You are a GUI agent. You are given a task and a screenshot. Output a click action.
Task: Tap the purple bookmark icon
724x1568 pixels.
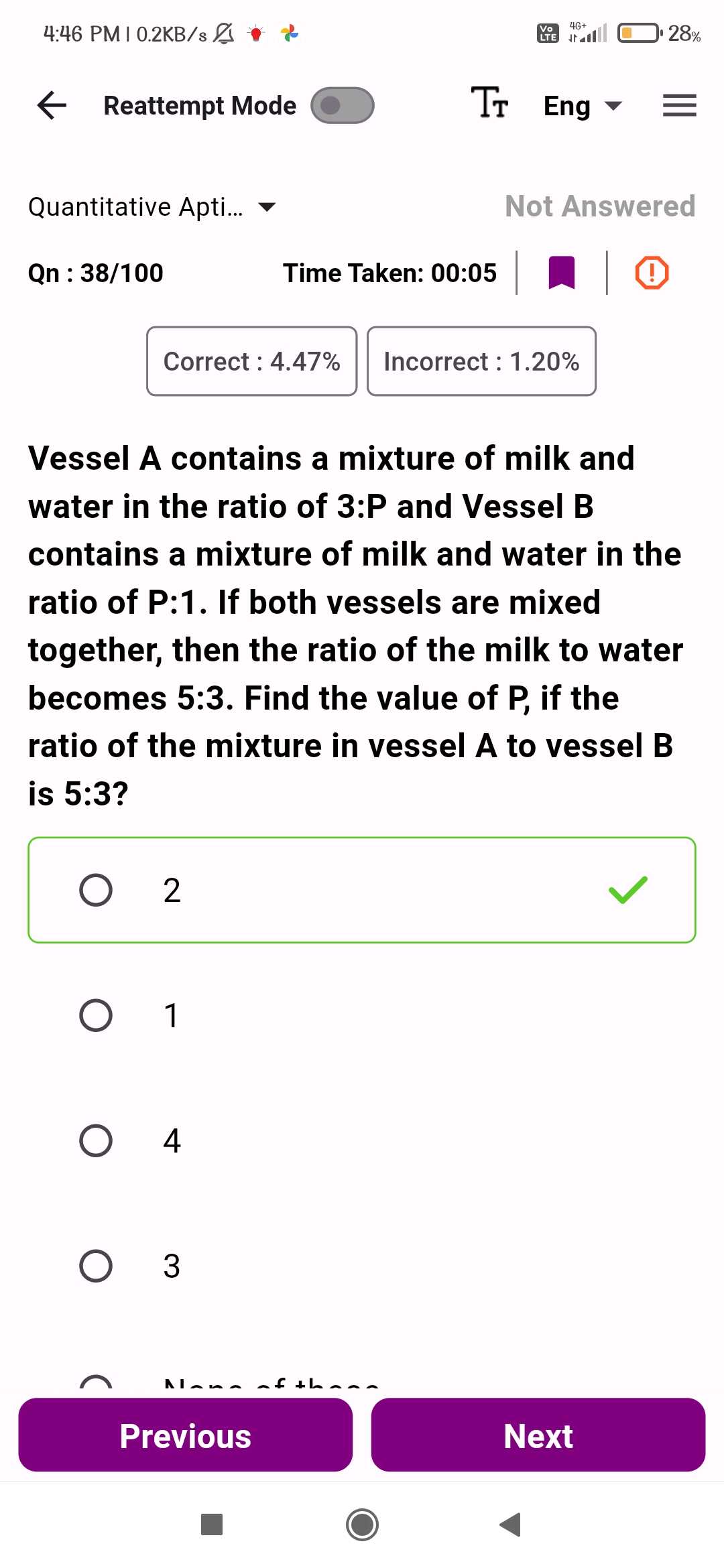tap(562, 273)
